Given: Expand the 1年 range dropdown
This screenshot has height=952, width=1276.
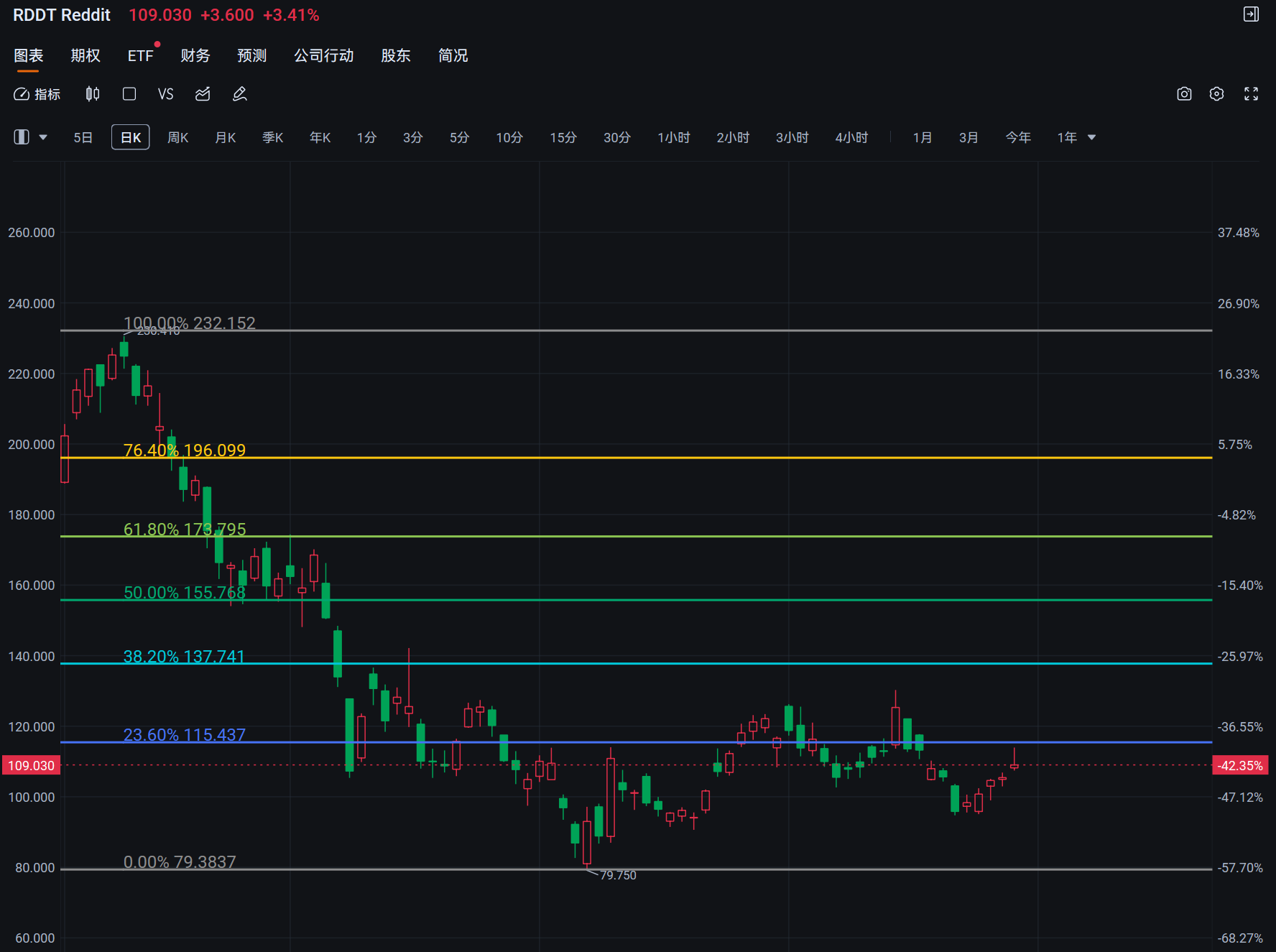Looking at the screenshot, I should (x=1091, y=137).
